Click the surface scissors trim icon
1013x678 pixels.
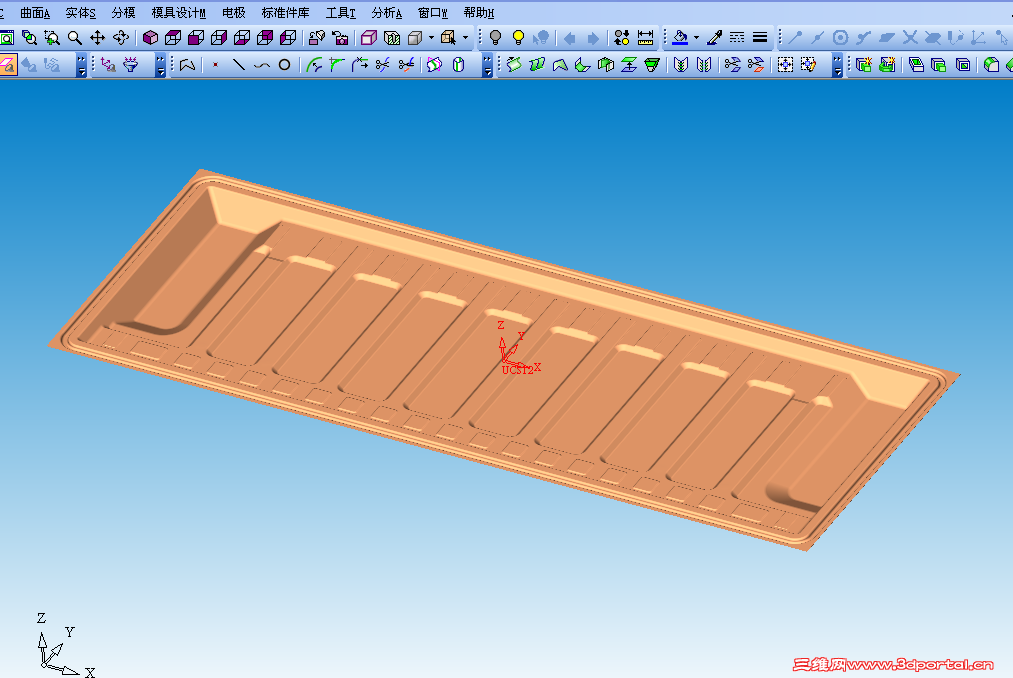(732, 65)
